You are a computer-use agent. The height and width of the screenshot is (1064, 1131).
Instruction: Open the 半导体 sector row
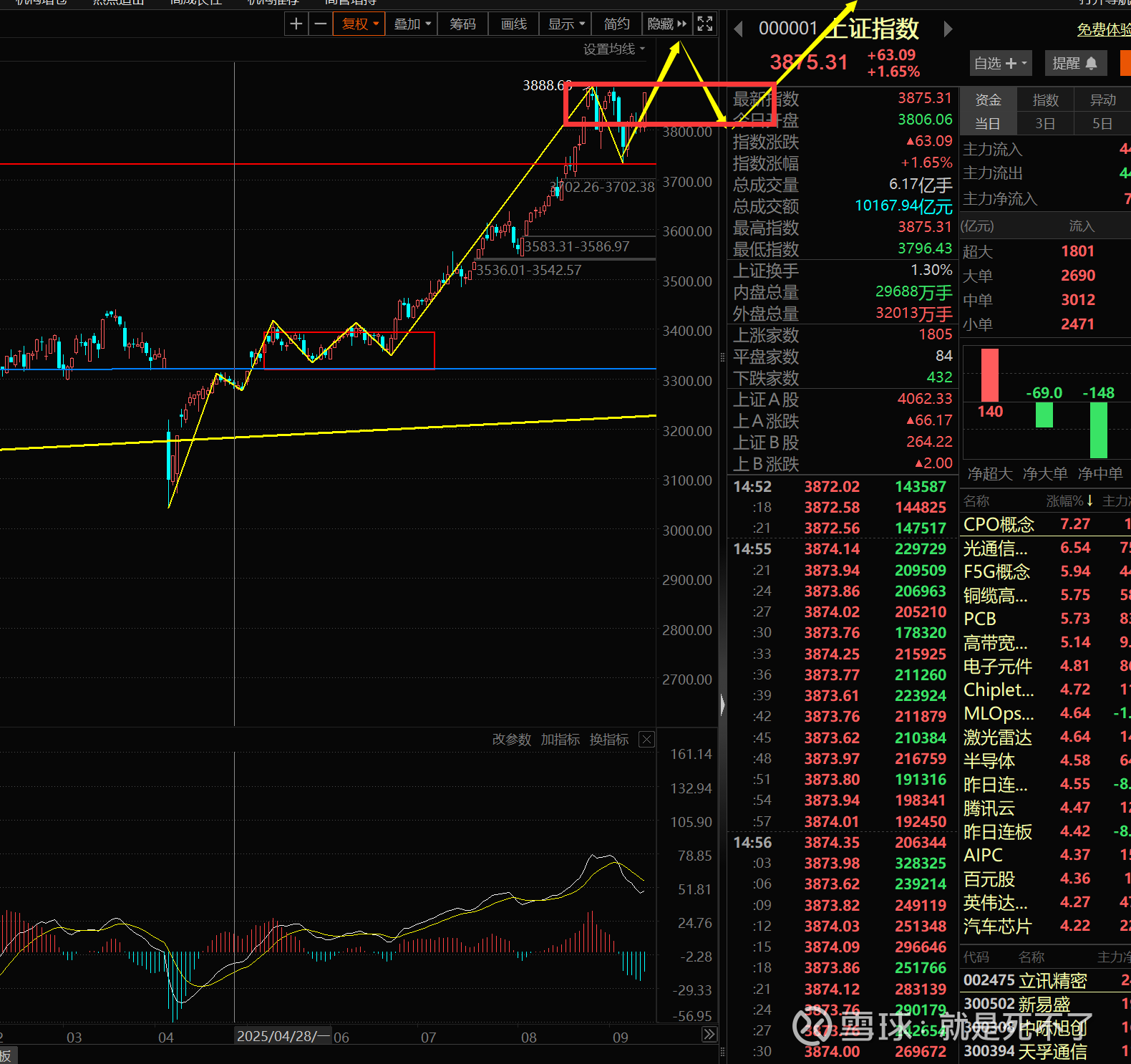tap(1045, 760)
